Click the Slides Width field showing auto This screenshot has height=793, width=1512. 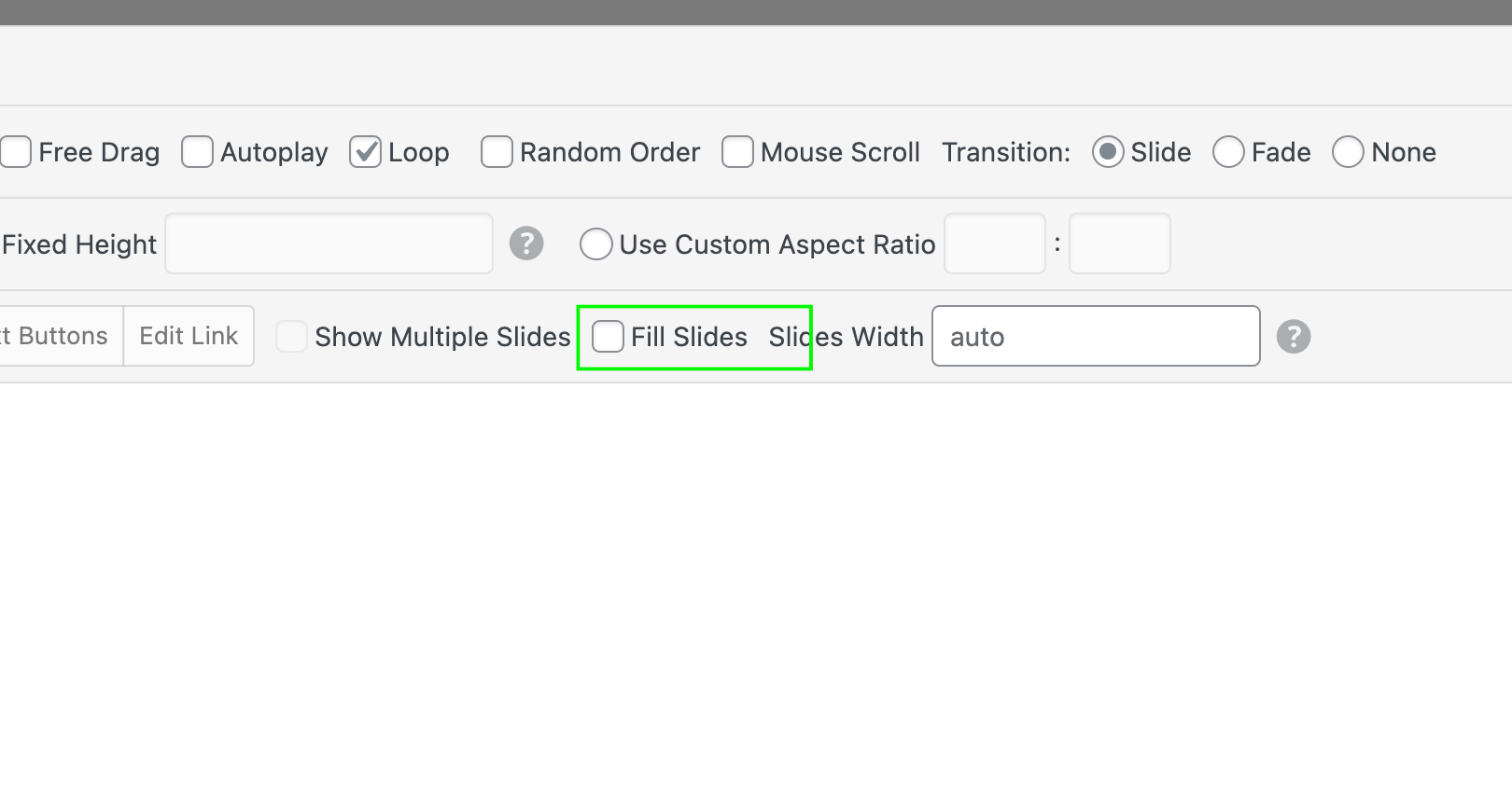[1095, 337]
